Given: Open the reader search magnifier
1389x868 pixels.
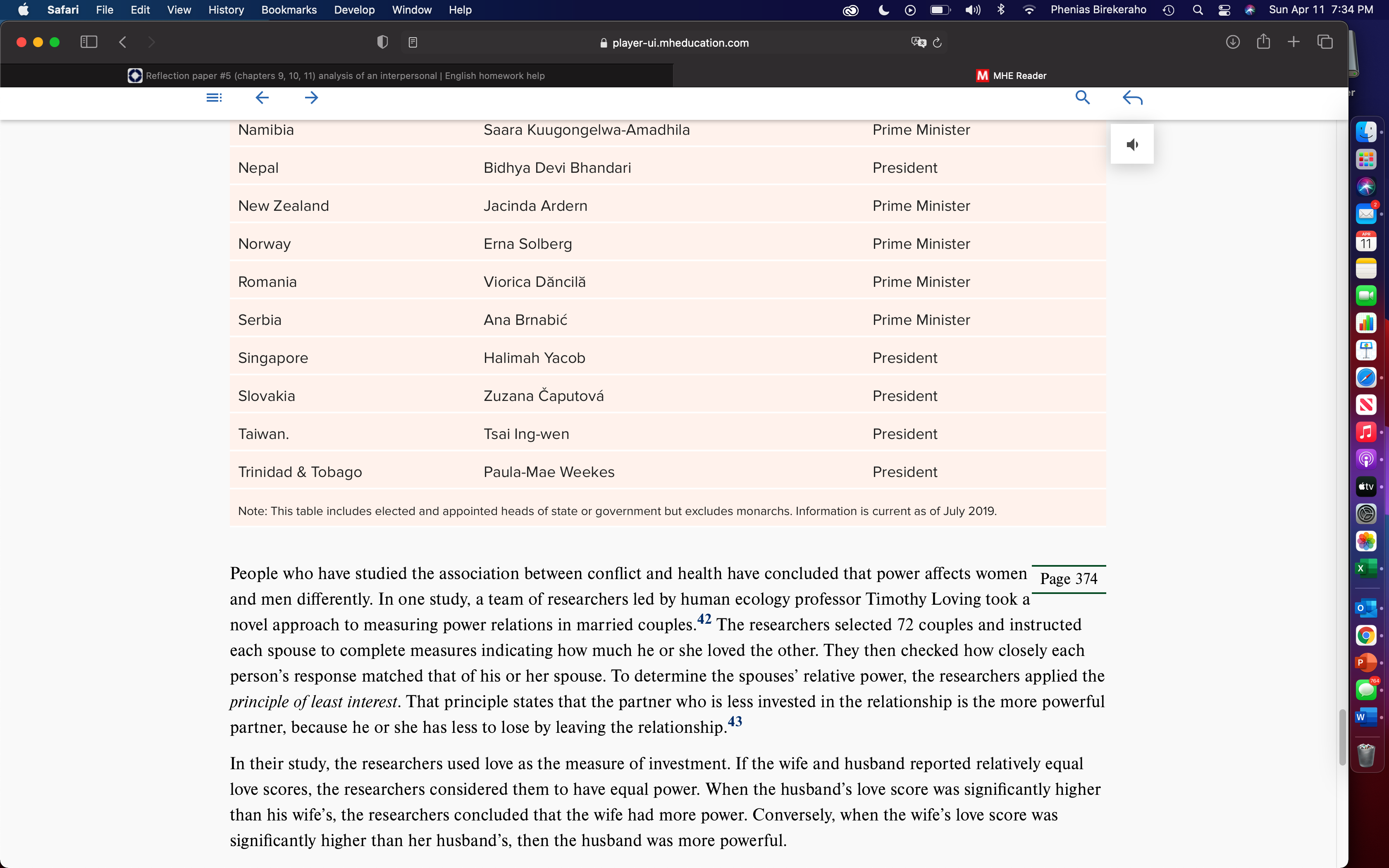Looking at the screenshot, I should (x=1083, y=98).
